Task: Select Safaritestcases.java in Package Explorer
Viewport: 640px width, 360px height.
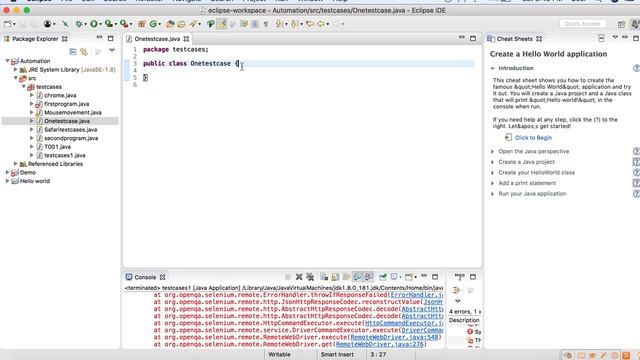Action: (x=71, y=129)
